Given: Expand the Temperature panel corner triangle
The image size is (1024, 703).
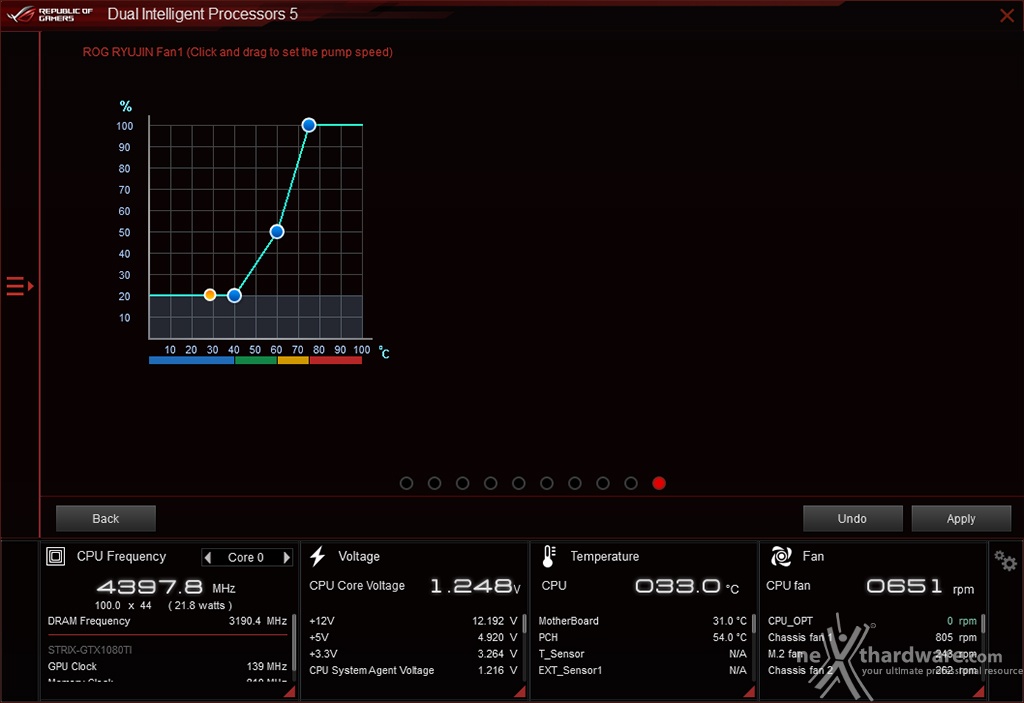Looking at the screenshot, I should [x=749, y=691].
